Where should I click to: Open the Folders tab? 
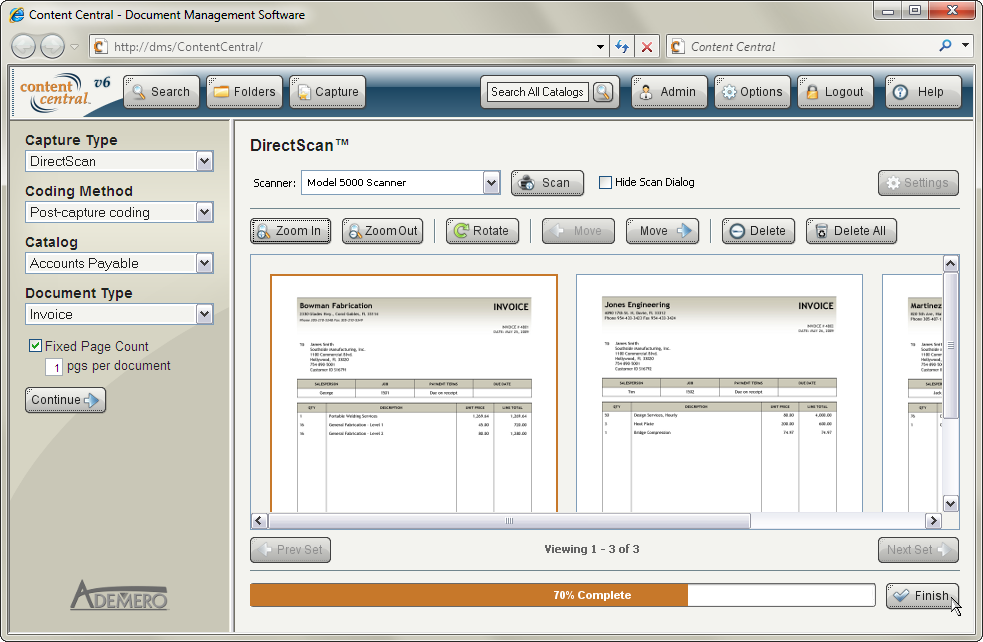[x=244, y=92]
